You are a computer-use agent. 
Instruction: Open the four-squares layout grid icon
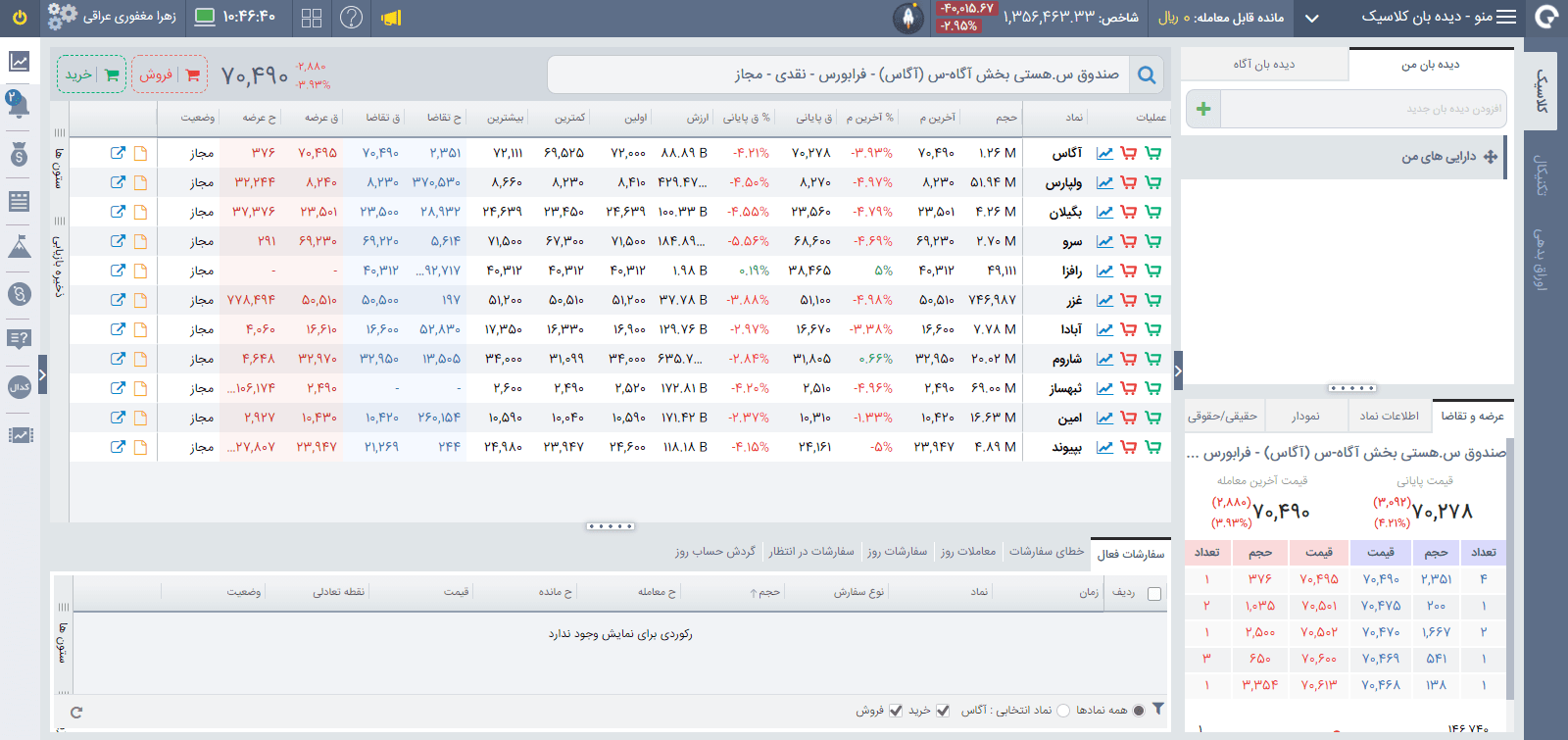click(312, 18)
